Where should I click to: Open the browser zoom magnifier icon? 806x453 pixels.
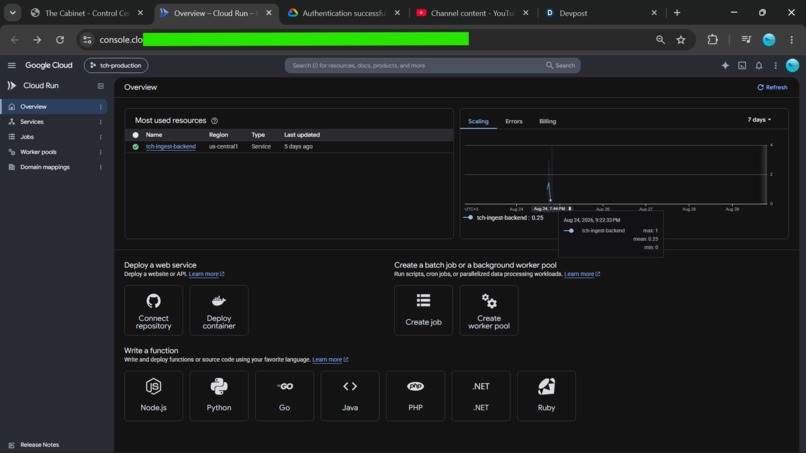click(x=660, y=40)
